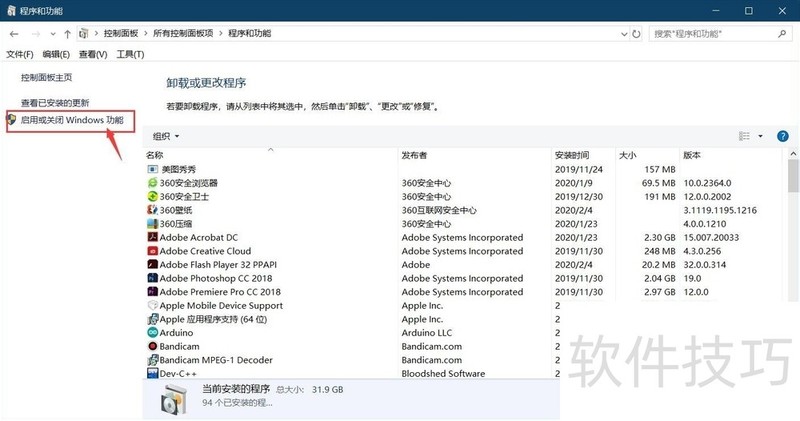The image size is (800, 421).
Task: Select the Adobe Flash Player 32 PPAPI icon
Action: pyautogui.click(x=153, y=264)
